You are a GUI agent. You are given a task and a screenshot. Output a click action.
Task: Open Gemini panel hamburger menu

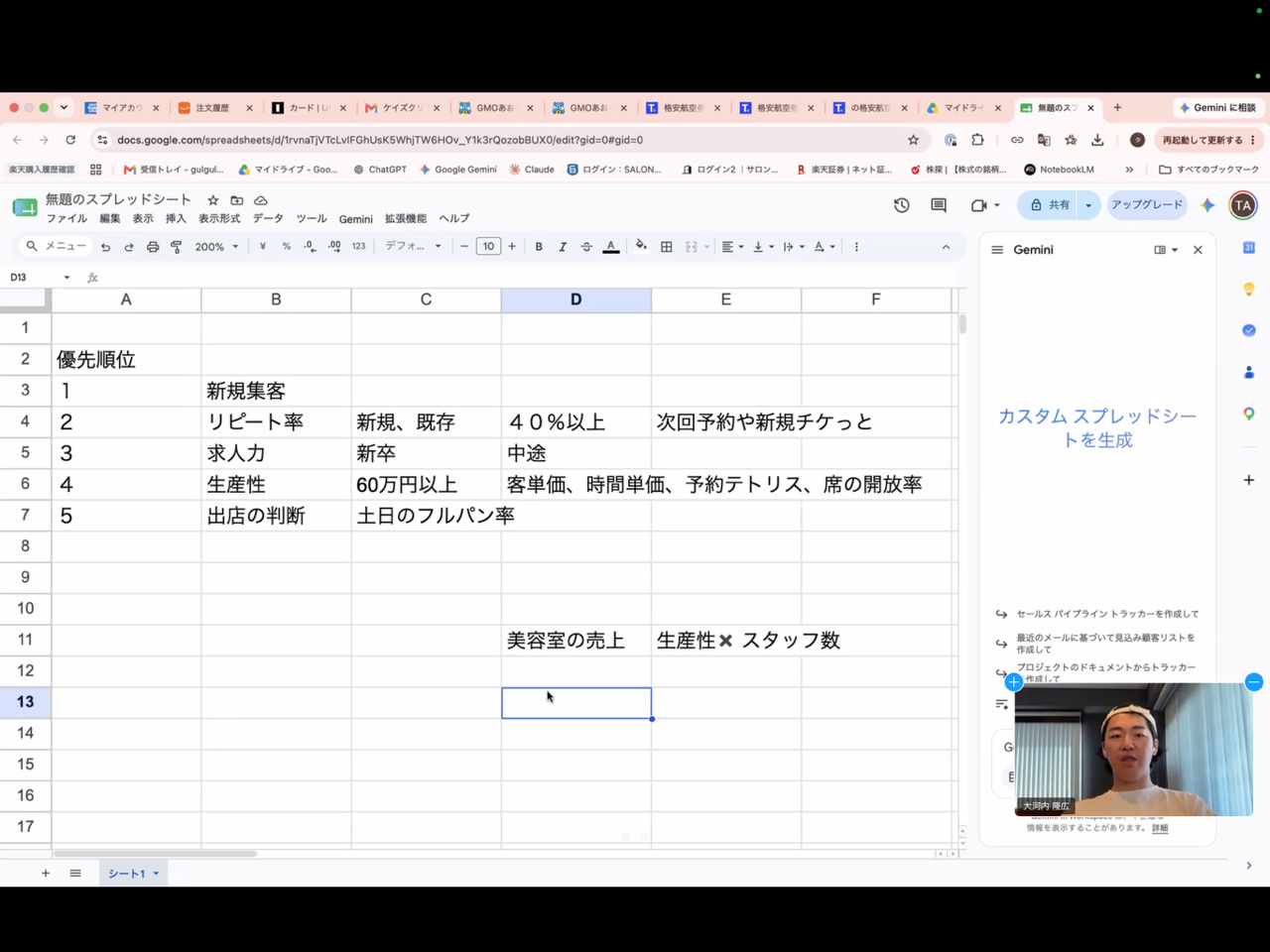point(997,250)
